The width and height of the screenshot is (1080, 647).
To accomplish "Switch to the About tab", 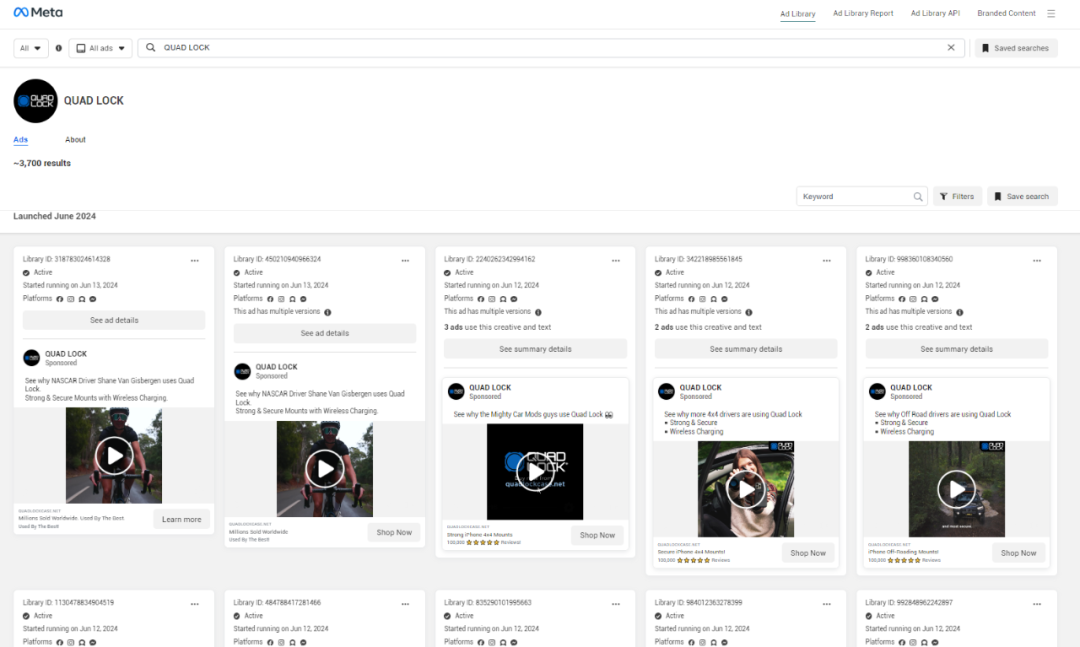I will 75,139.
